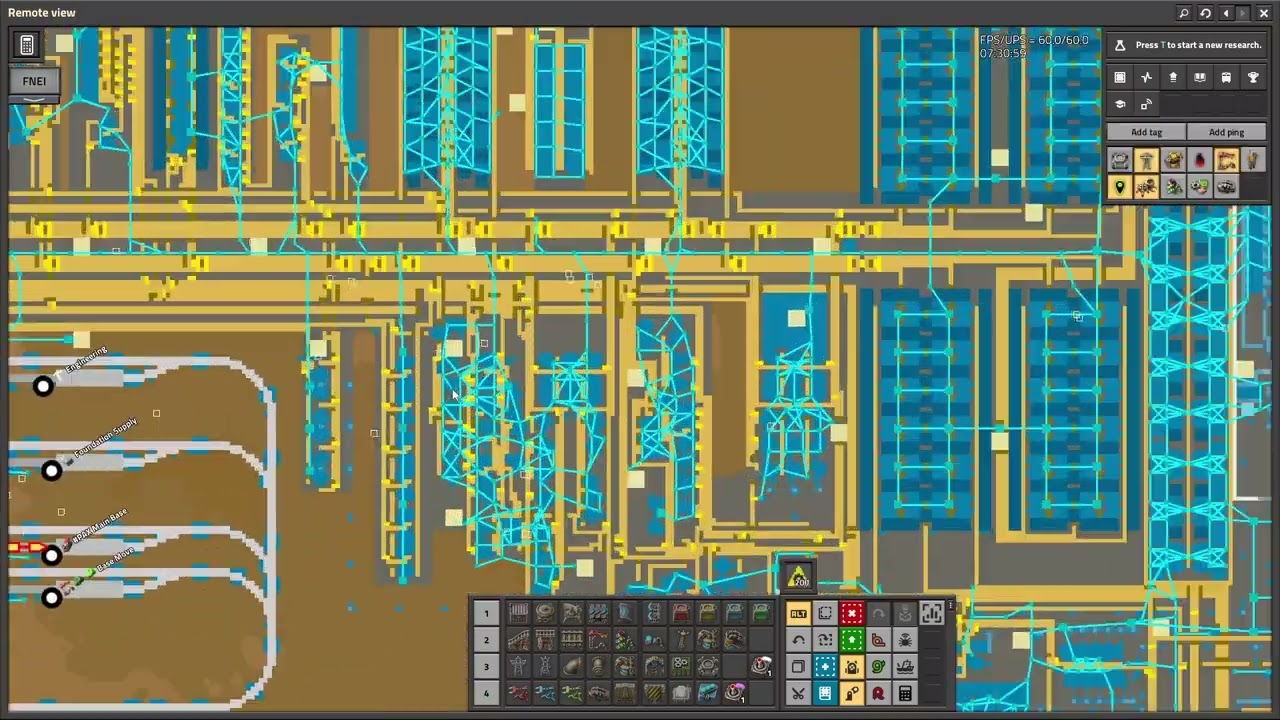The width and height of the screenshot is (1280, 720).
Task: Click the reset view circular arrow icon
Action: (x=1205, y=13)
